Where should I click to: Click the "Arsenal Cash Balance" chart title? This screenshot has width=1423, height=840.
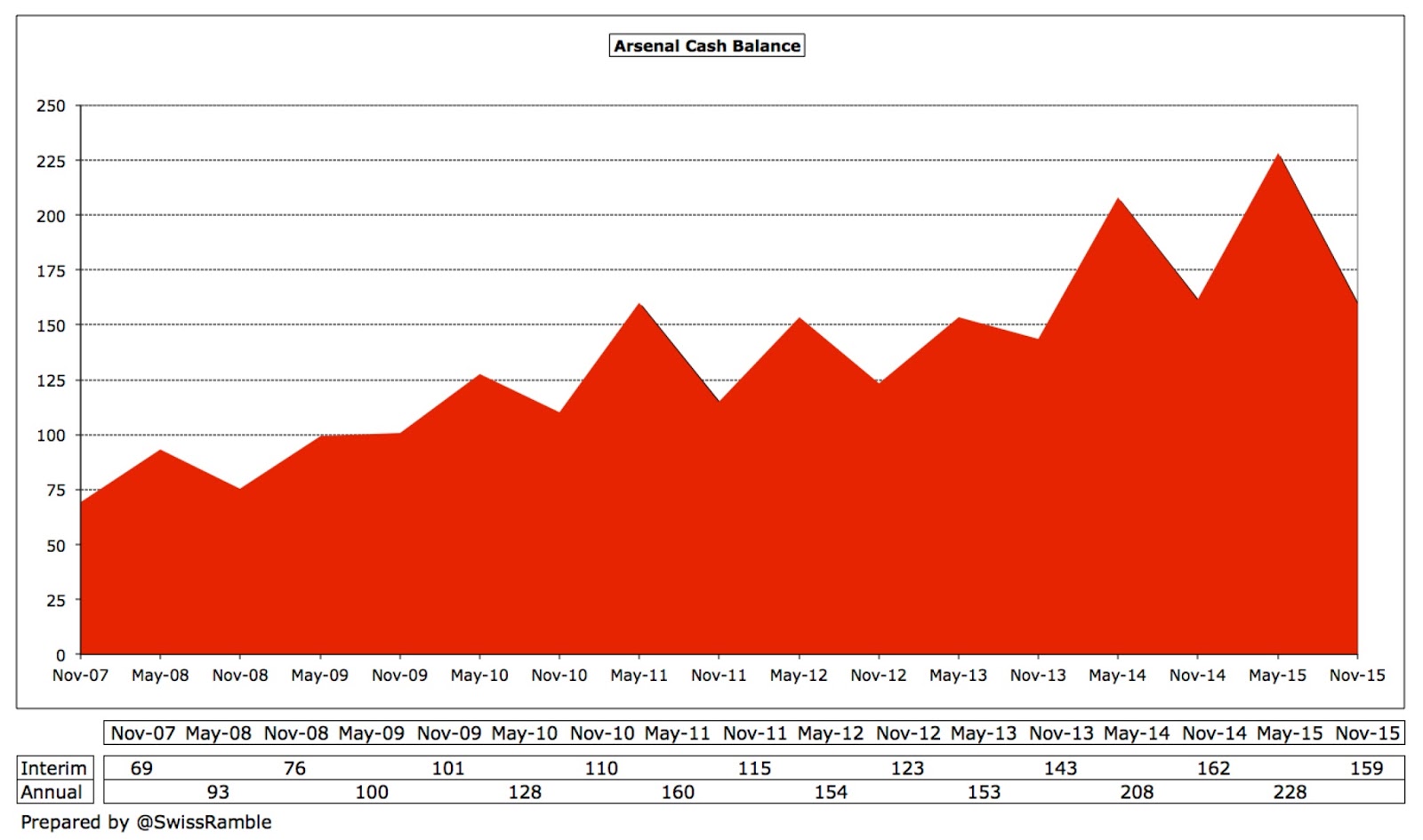(707, 45)
